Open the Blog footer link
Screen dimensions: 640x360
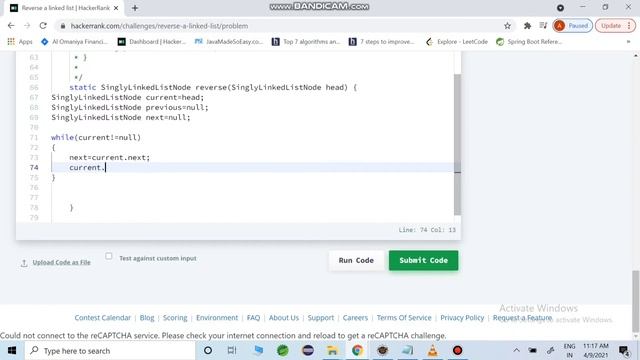147,318
